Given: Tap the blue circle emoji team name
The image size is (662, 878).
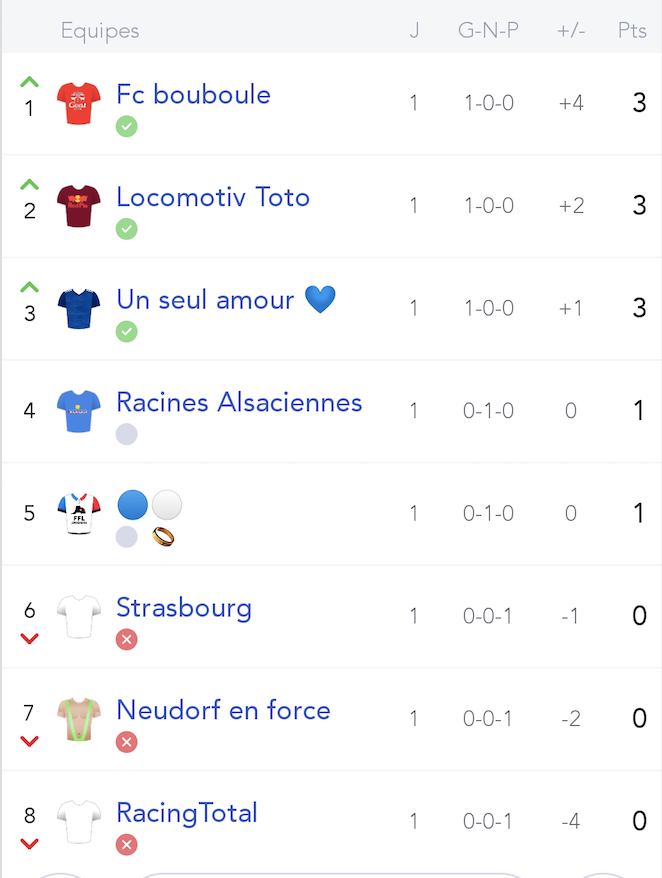Looking at the screenshot, I should tap(133, 505).
